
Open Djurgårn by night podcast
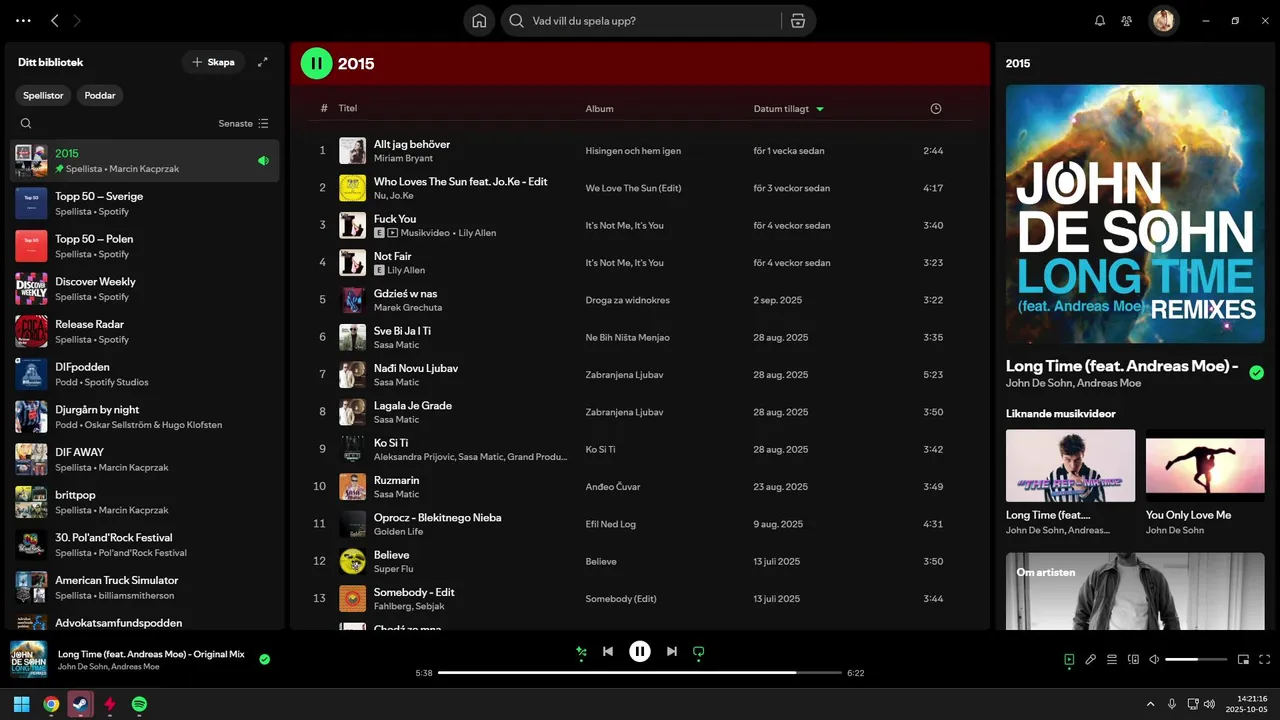pos(145,417)
